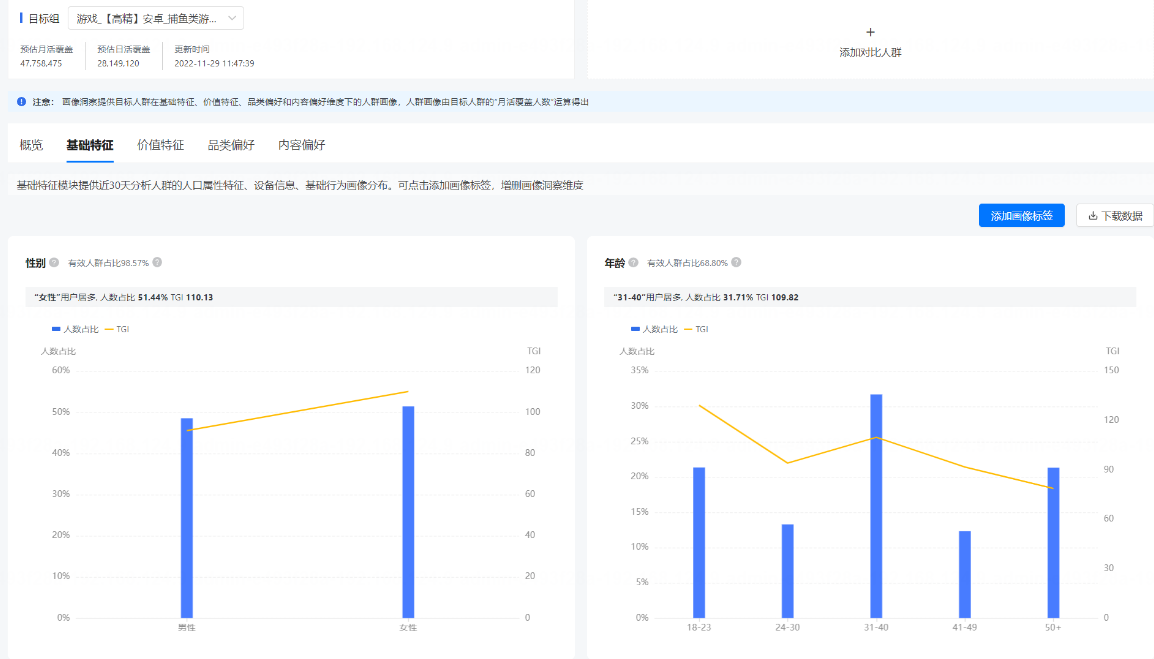Click the 下载数据 button
The width and height of the screenshot is (1154, 659).
[x=1114, y=216]
